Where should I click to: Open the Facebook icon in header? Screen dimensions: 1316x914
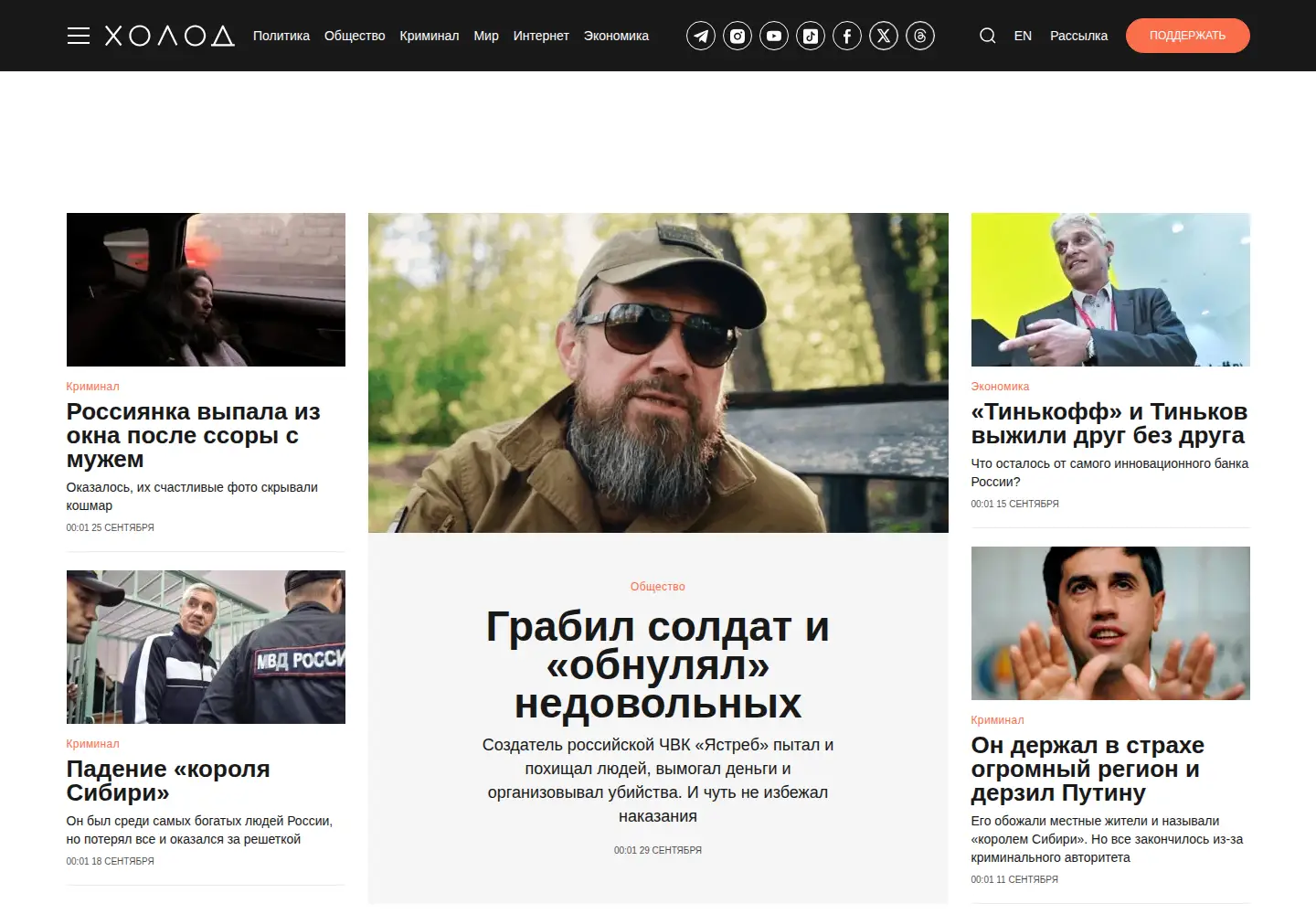[x=847, y=36]
